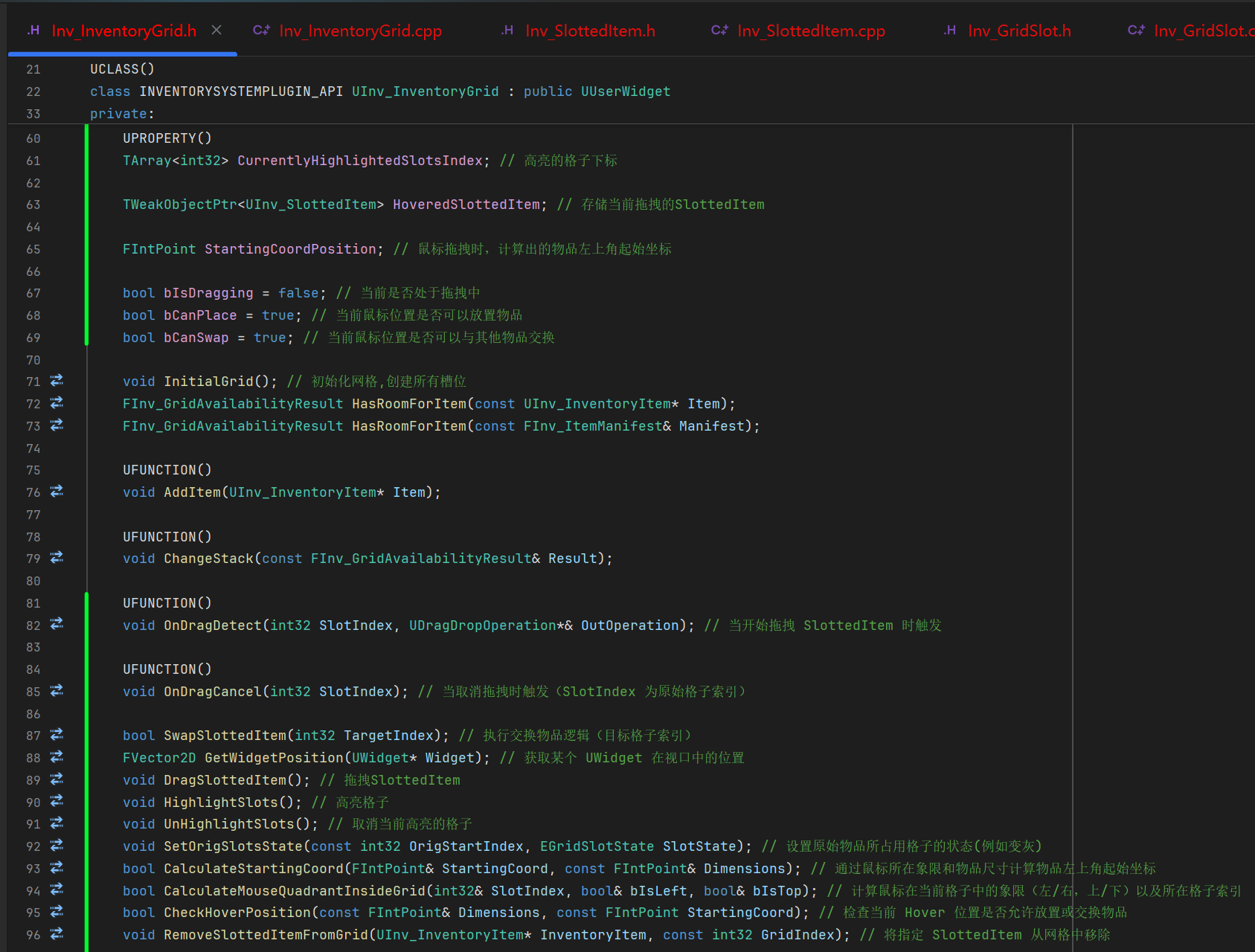Click the GetWidgetPosition function name
This screenshot has width=1255, height=952.
[275, 758]
